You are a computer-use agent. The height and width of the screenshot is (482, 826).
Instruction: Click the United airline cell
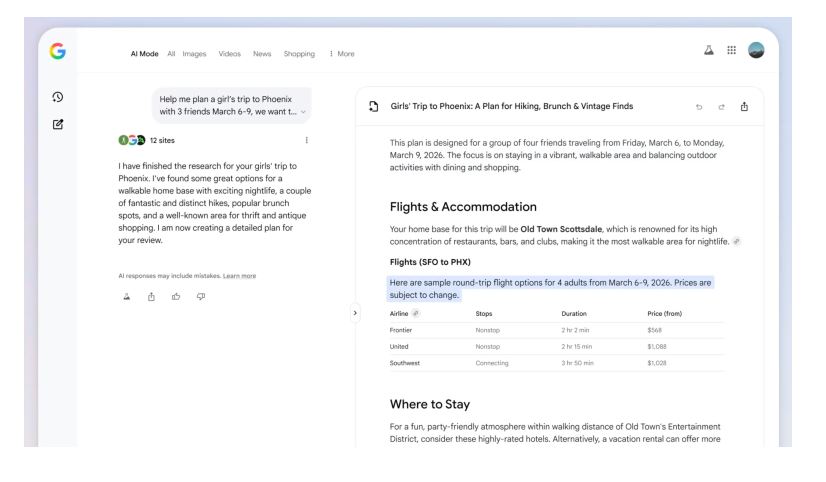(399, 347)
